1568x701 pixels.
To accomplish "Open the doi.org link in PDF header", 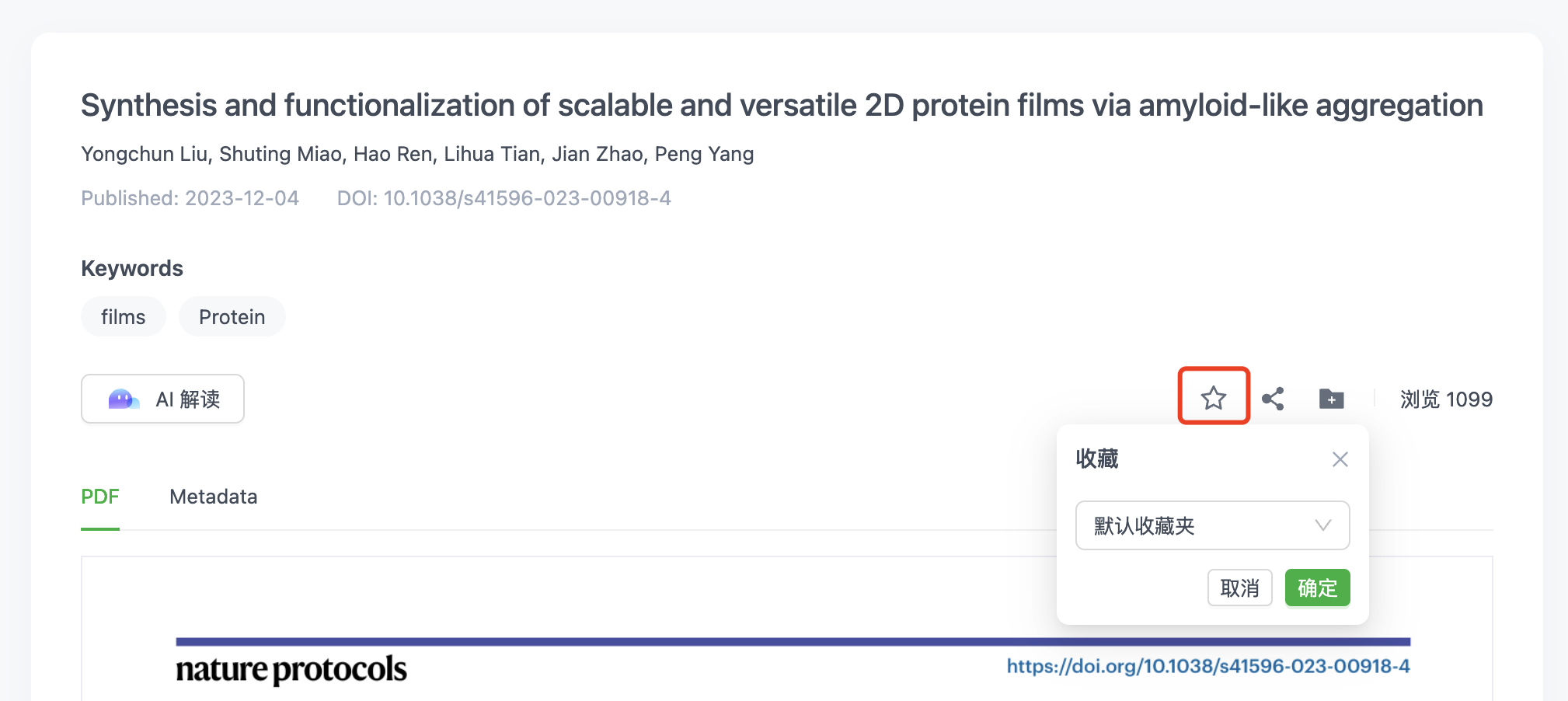I will 1207,666.
